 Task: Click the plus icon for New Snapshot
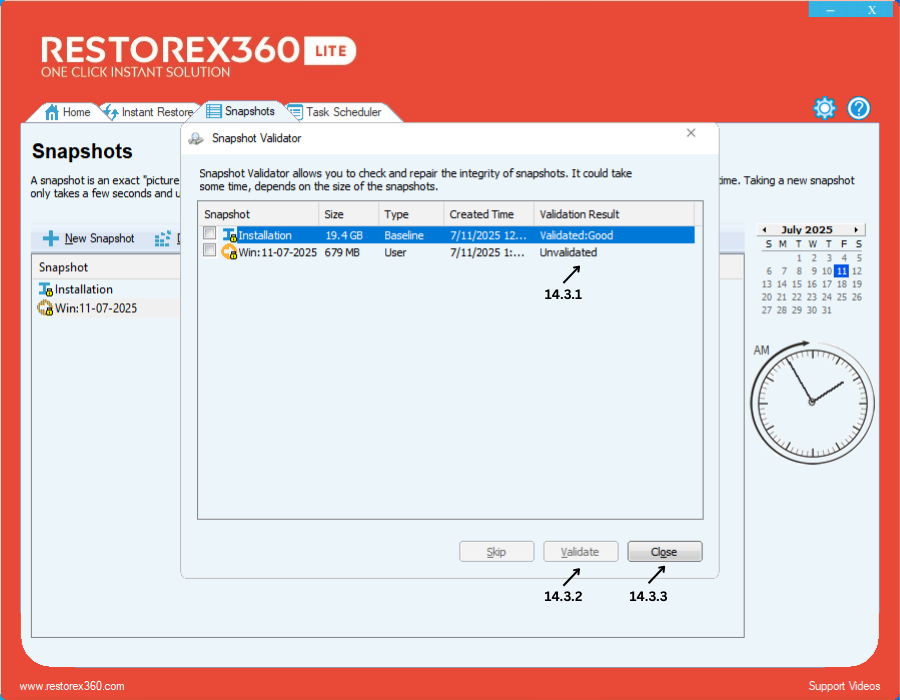(x=50, y=239)
